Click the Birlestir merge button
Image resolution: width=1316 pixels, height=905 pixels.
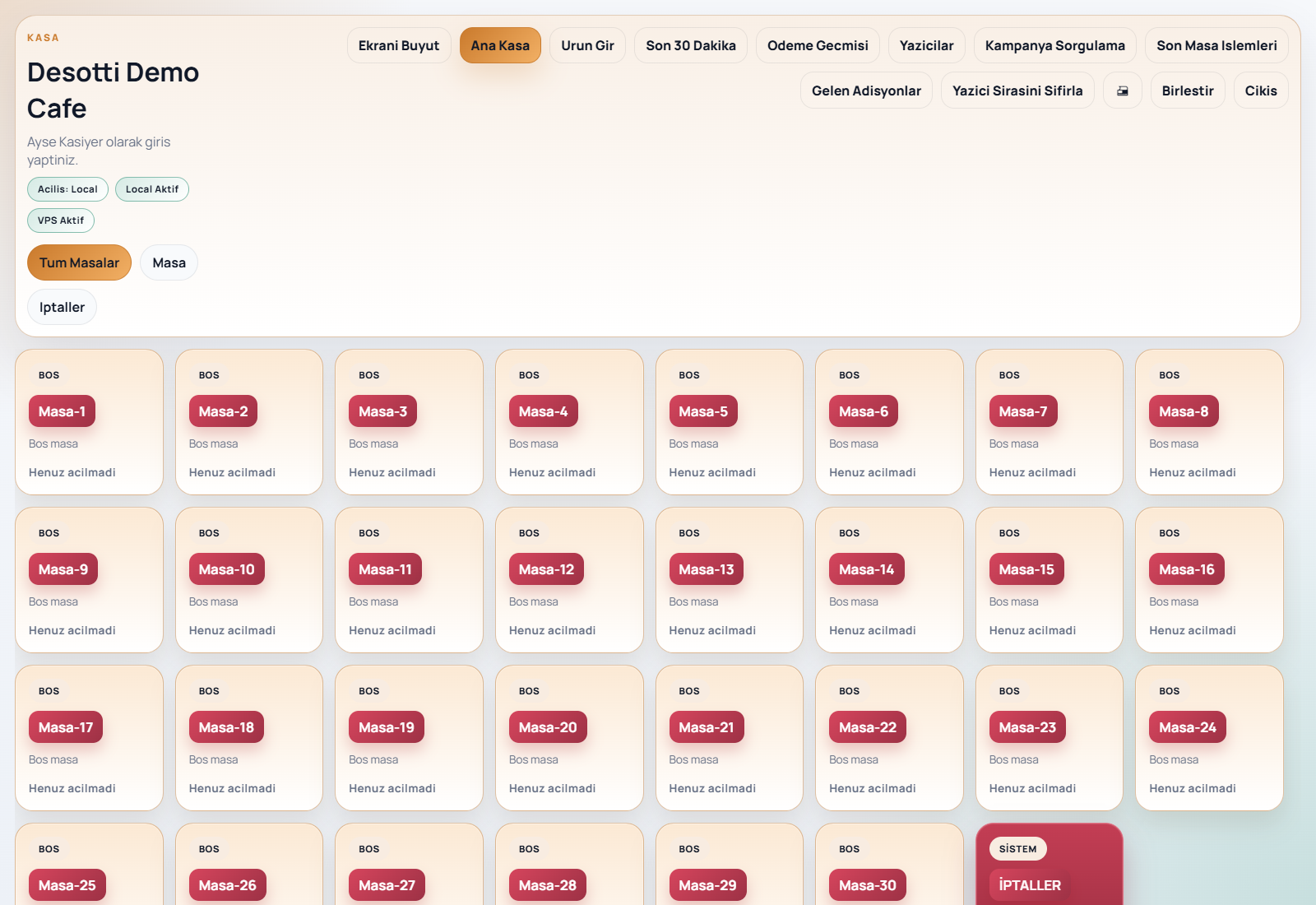[x=1188, y=90]
